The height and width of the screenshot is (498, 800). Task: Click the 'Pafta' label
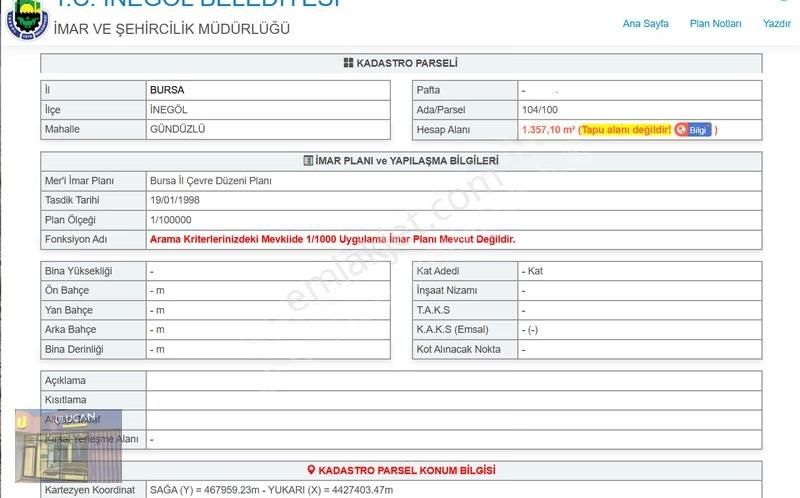coord(428,90)
